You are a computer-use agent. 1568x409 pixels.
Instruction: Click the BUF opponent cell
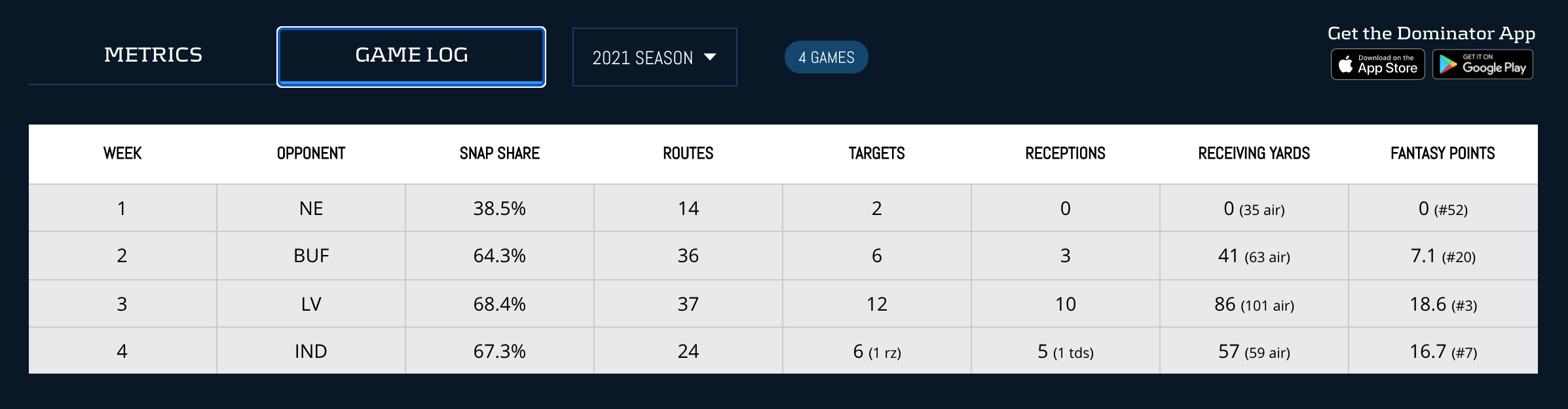tap(311, 256)
